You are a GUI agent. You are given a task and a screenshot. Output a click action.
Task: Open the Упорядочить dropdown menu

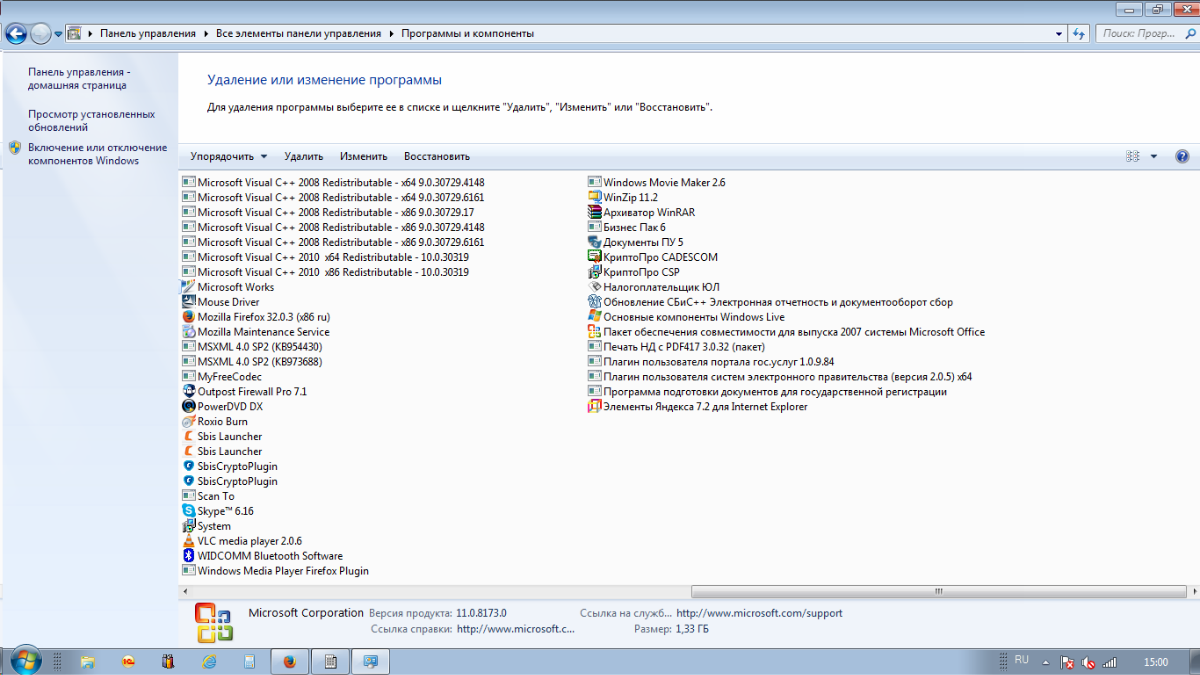point(229,157)
